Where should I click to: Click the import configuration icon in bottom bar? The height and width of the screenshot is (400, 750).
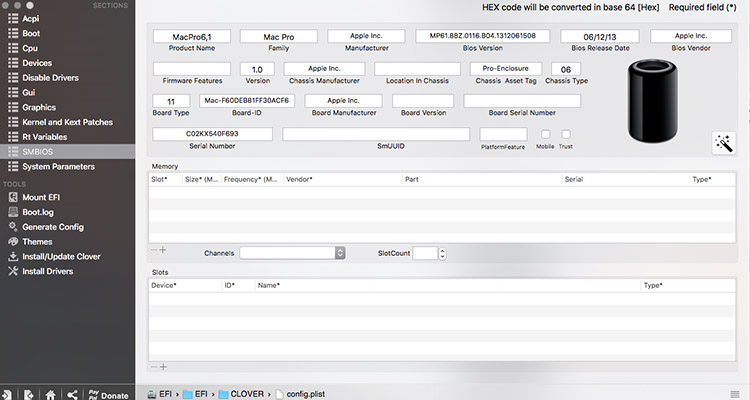6,395
